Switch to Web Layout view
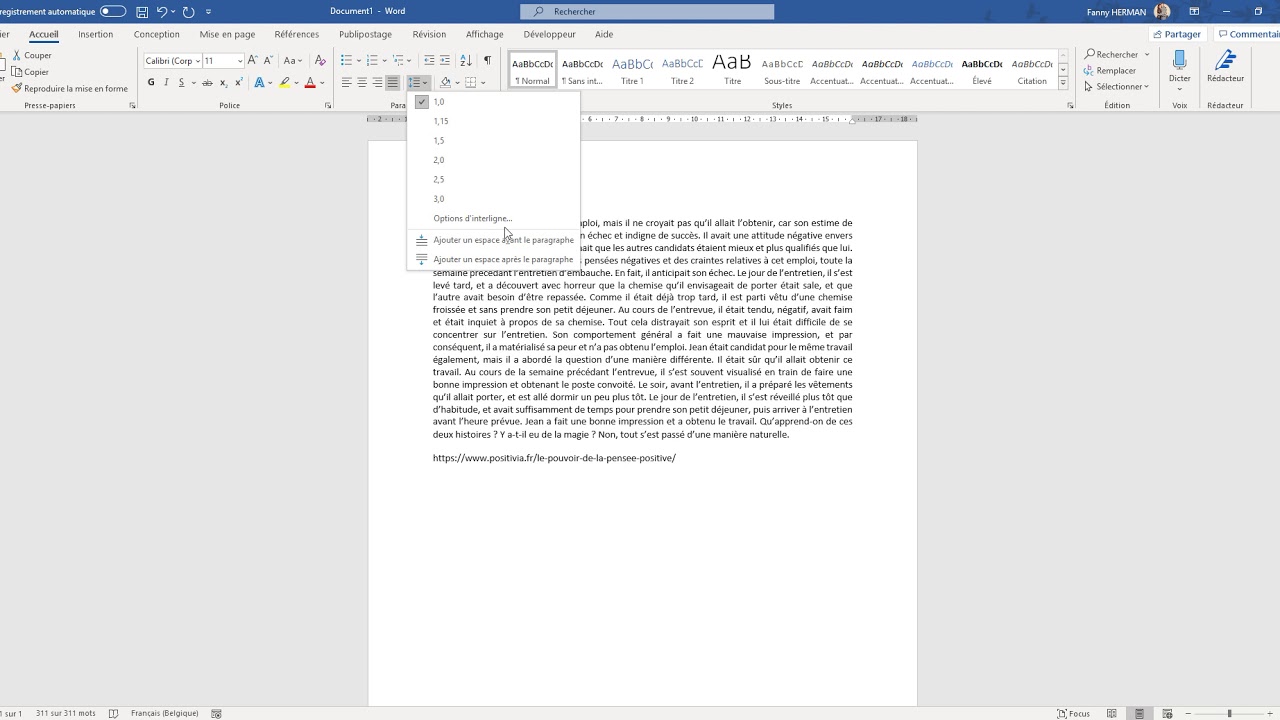This screenshot has height=720, width=1280. 1166,713
